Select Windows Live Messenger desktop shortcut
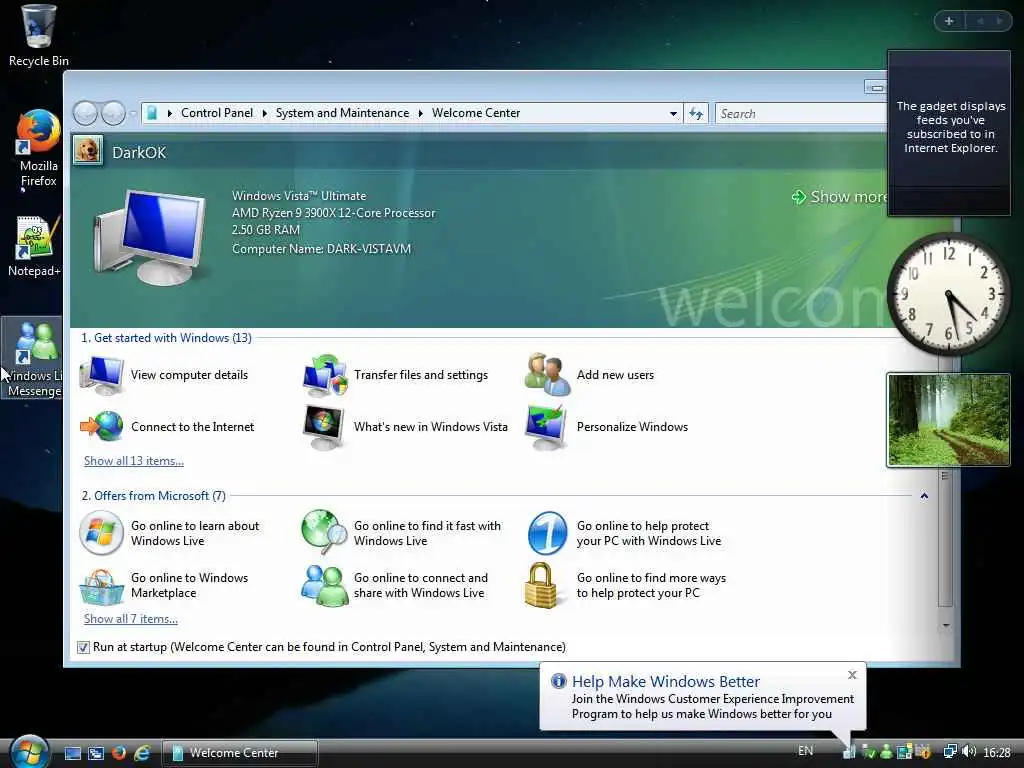This screenshot has height=768, width=1024. pyautogui.click(x=33, y=358)
